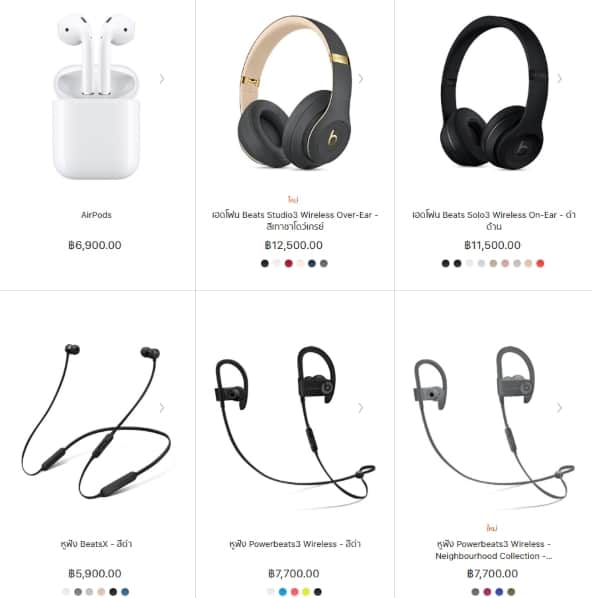Open Powerbeats3 Wireless Neighbourhood Collection title
Image resolution: width=600 pixels, height=598 pixels.
[x=494, y=550]
